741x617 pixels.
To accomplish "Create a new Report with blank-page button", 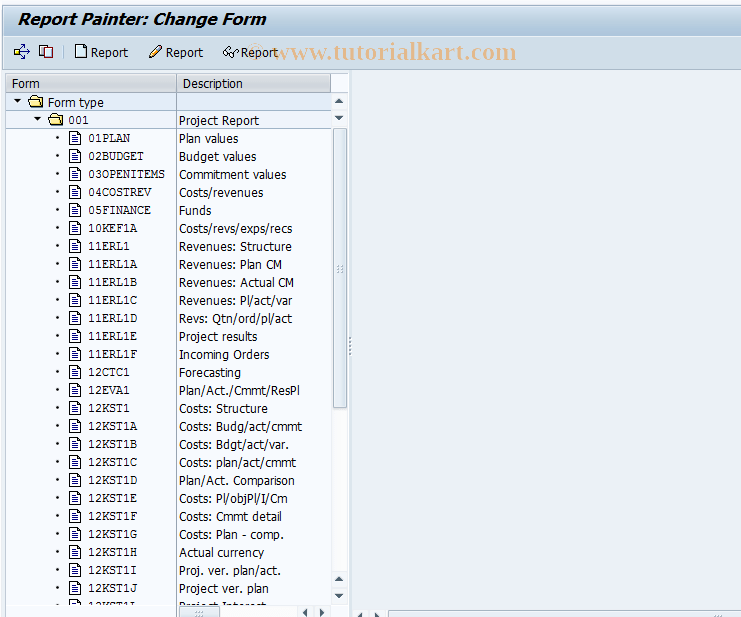I will pyautogui.click(x=101, y=52).
